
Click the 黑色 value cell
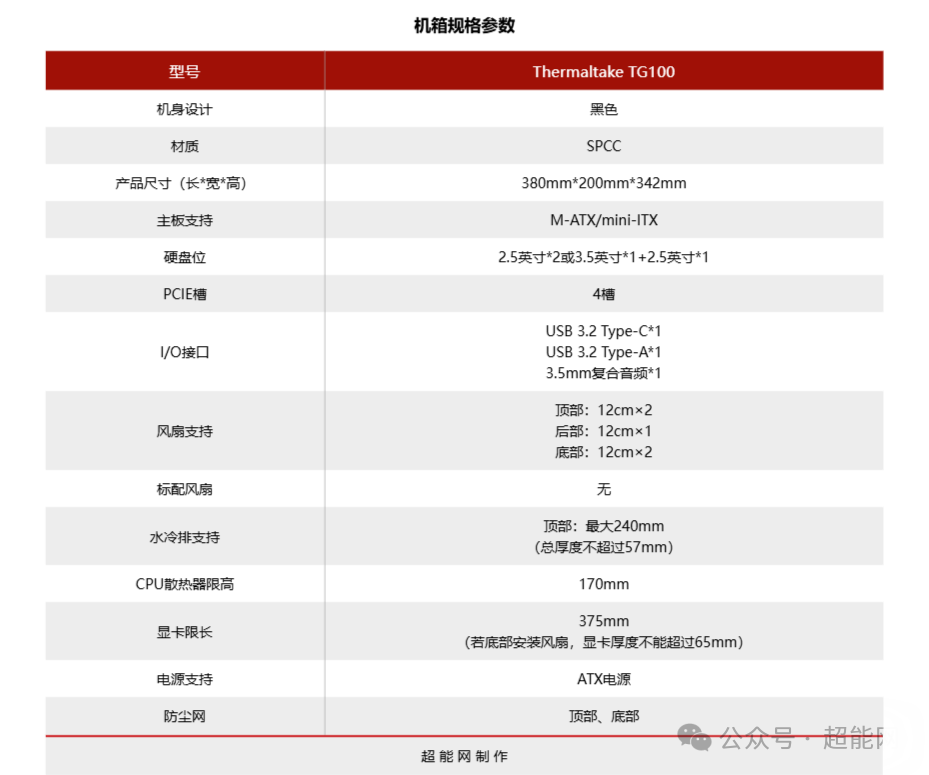click(602, 108)
